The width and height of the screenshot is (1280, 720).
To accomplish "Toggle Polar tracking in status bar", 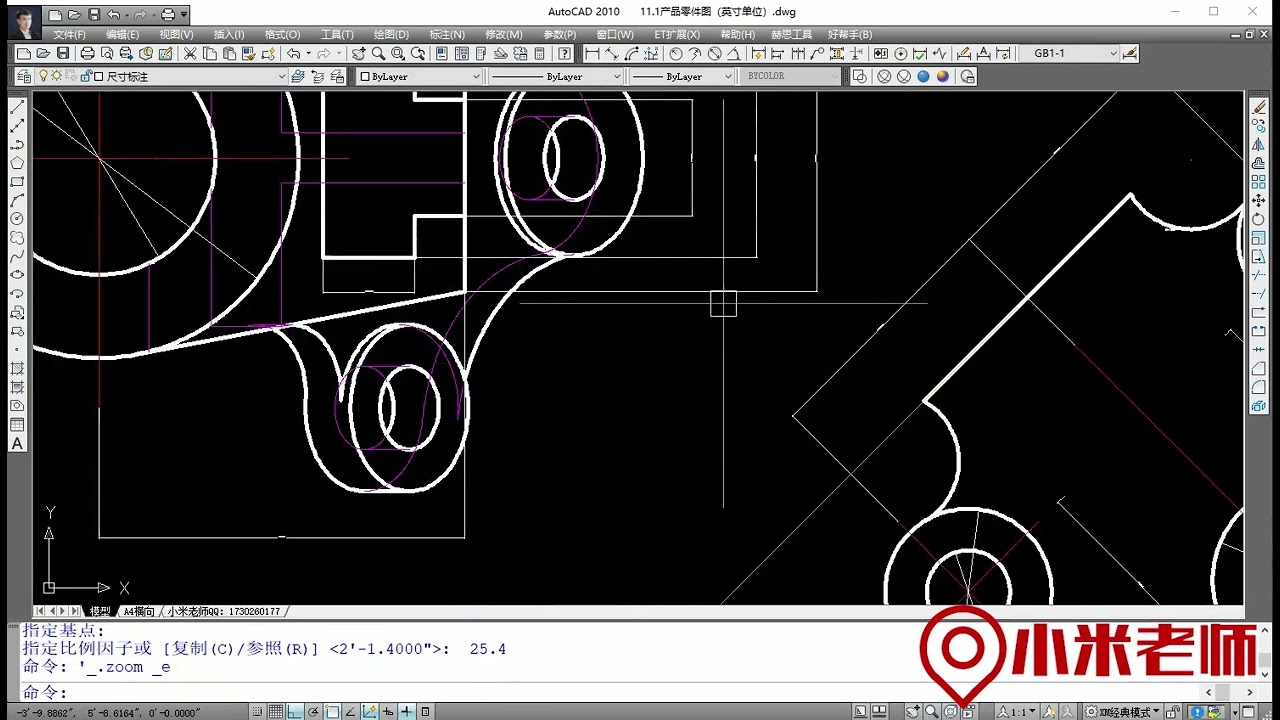I will (x=313, y=712).
